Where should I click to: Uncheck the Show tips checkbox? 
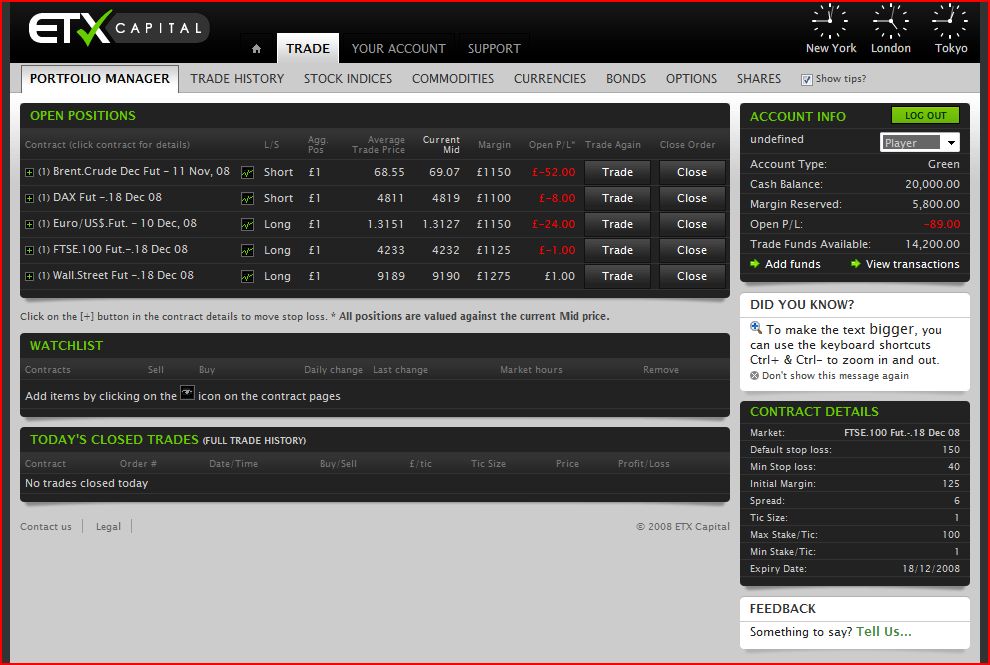click(x=807, y=79)
